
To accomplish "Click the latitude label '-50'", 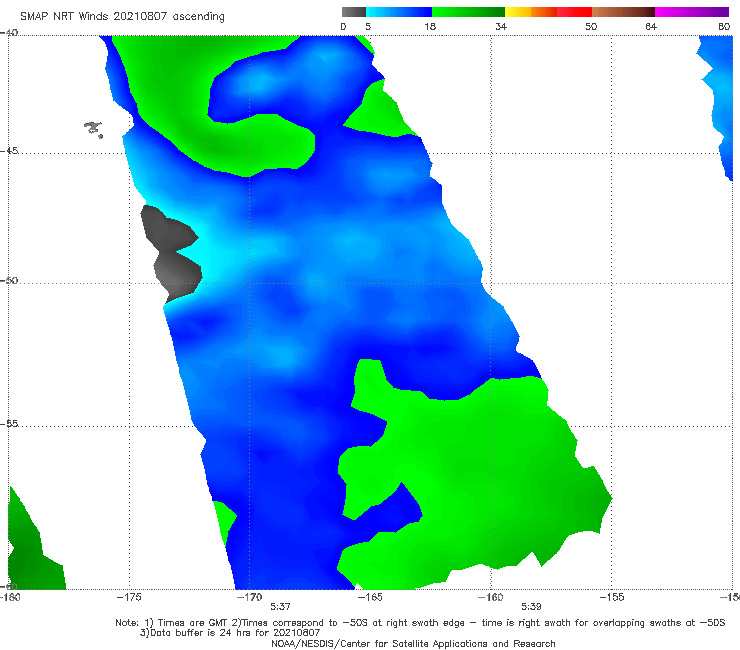I will (x=9, y=280).
